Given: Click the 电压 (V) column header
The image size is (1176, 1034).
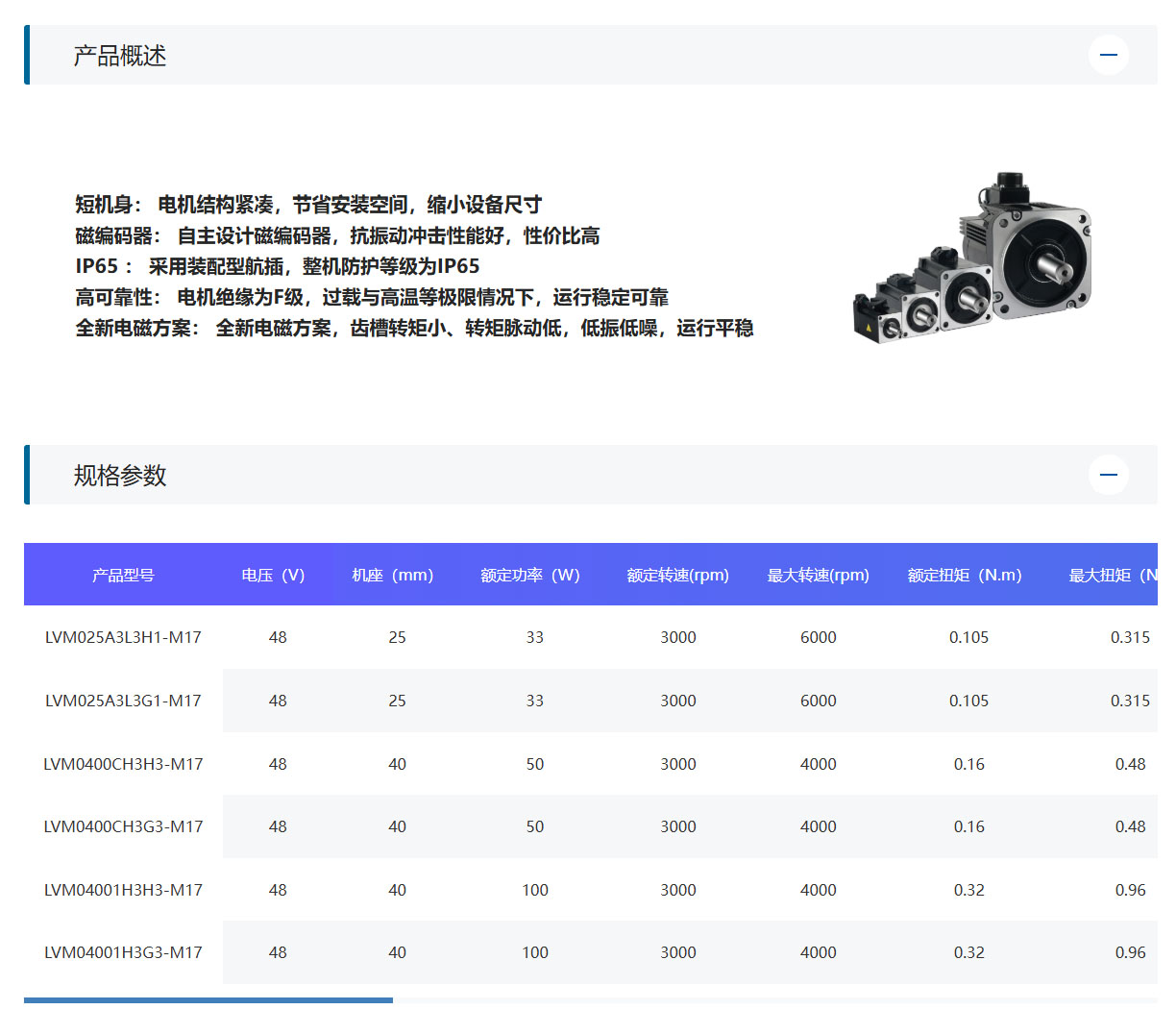Looking at the screenshot, I should (273, 575).
